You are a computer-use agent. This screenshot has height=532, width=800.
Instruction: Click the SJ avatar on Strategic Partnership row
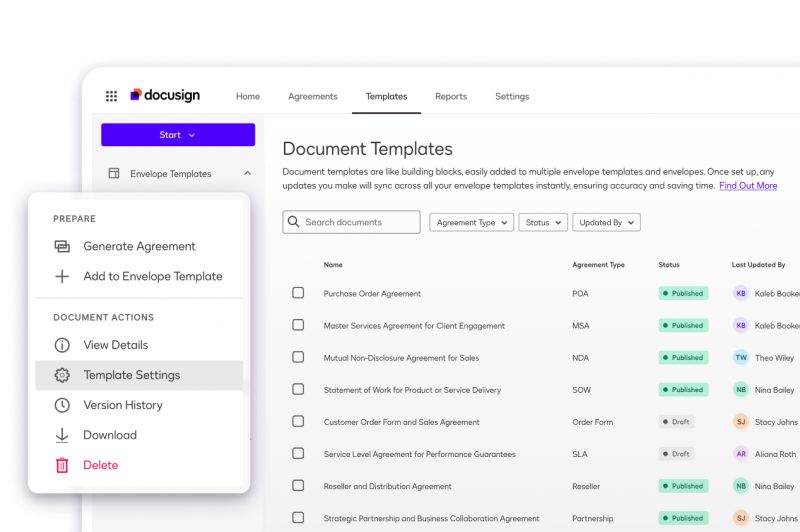coord(741,518)
